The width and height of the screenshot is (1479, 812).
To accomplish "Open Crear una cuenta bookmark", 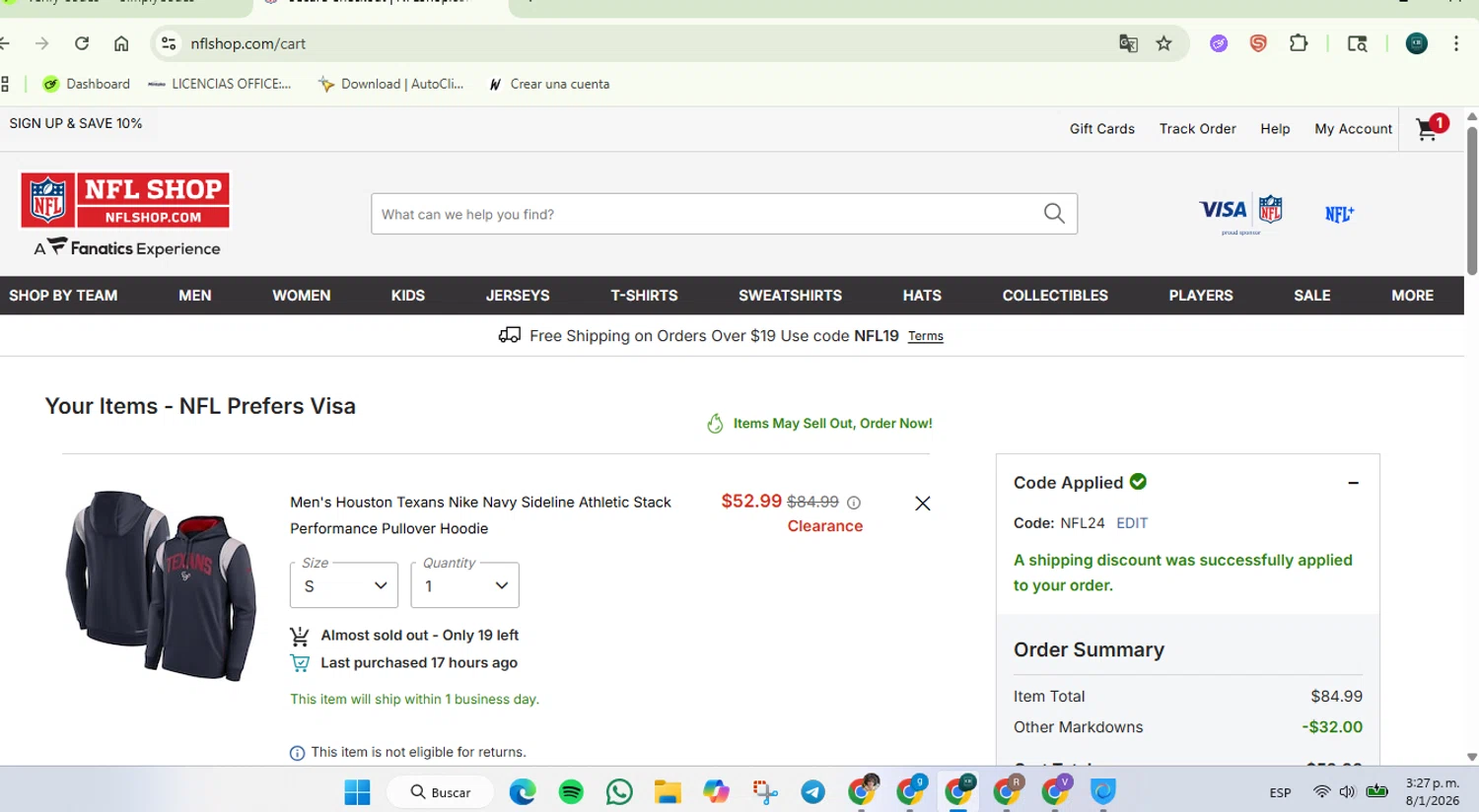I will coord(549,84).
